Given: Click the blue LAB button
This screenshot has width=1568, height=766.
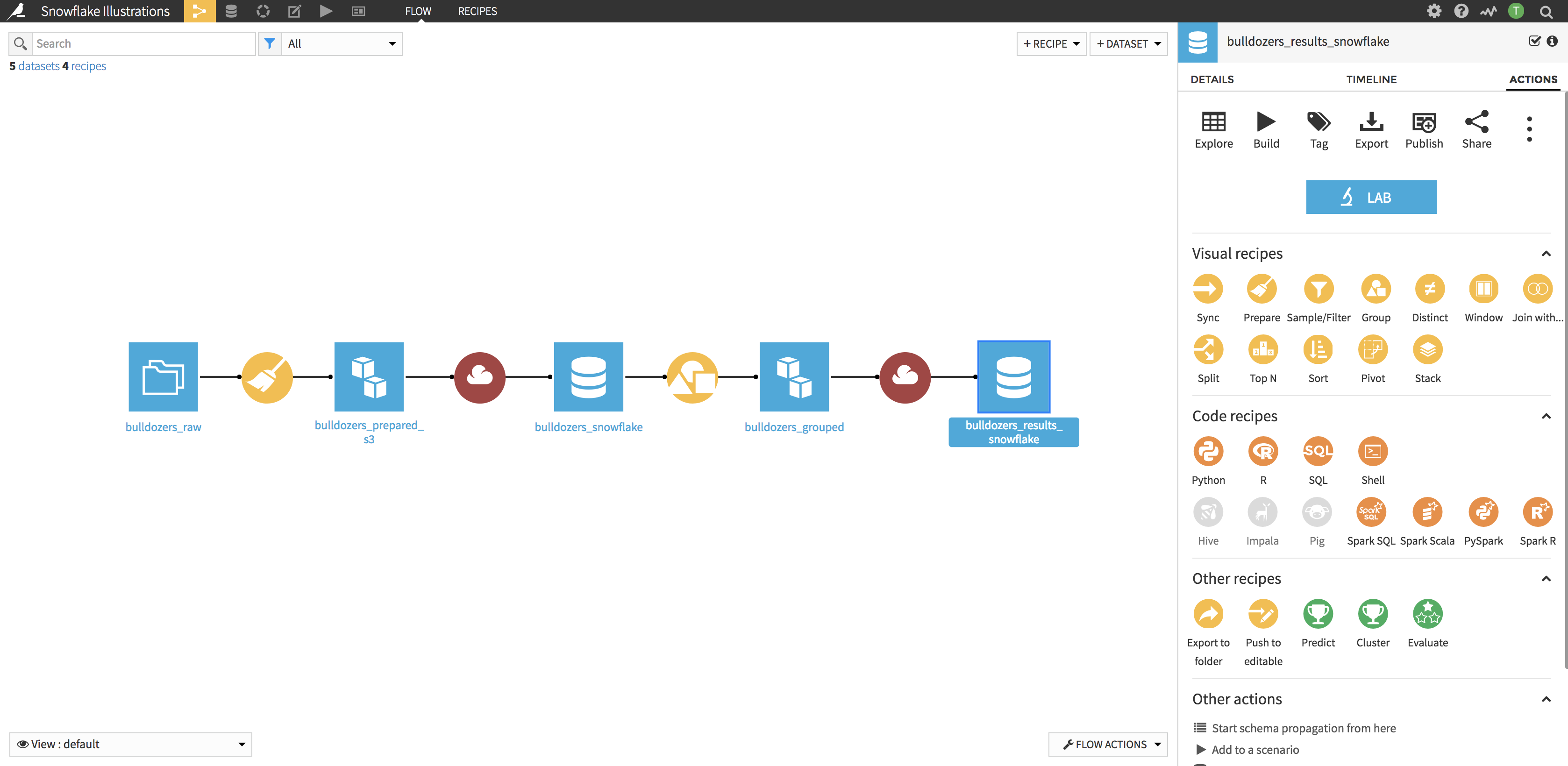Looking at the screenshot, I should [x=1371, y=197].
